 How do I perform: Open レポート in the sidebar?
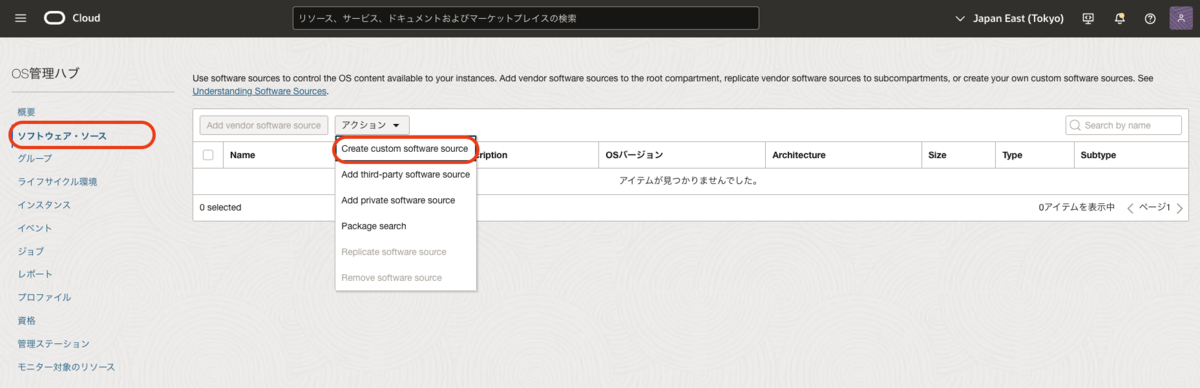pyautogui.click(x=35, y=274)
